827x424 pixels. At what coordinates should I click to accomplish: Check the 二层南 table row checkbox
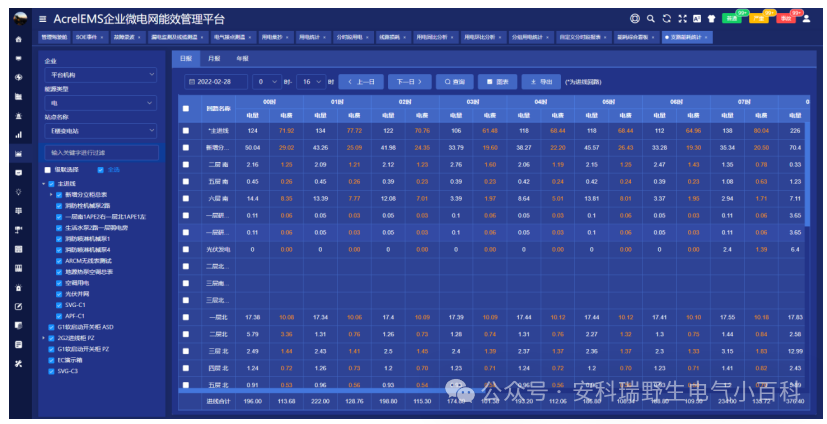(186, 165)
